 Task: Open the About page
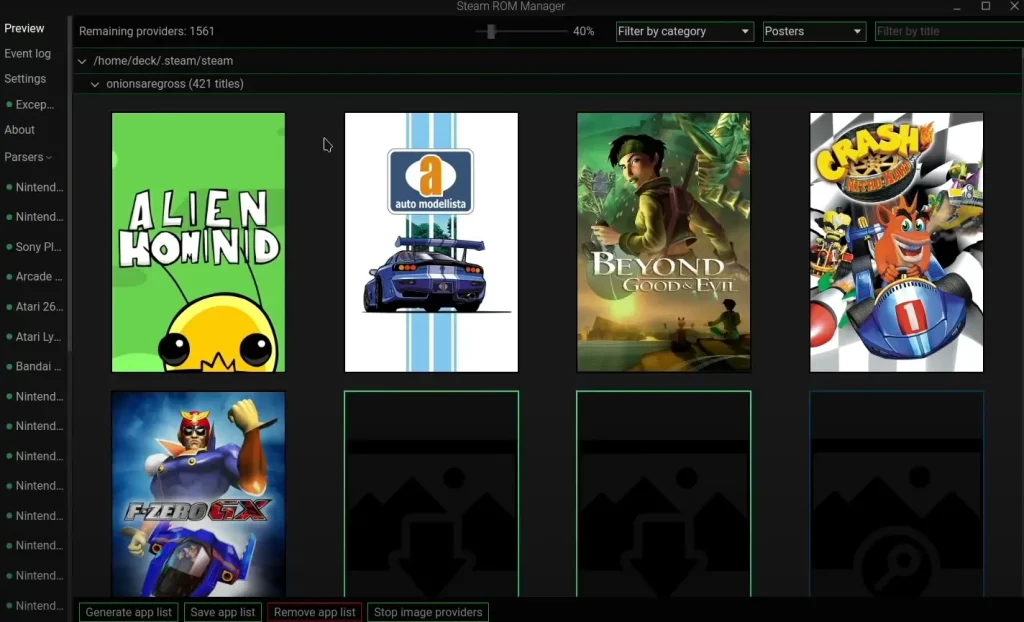pyautogui.click(x=20, y=129)
